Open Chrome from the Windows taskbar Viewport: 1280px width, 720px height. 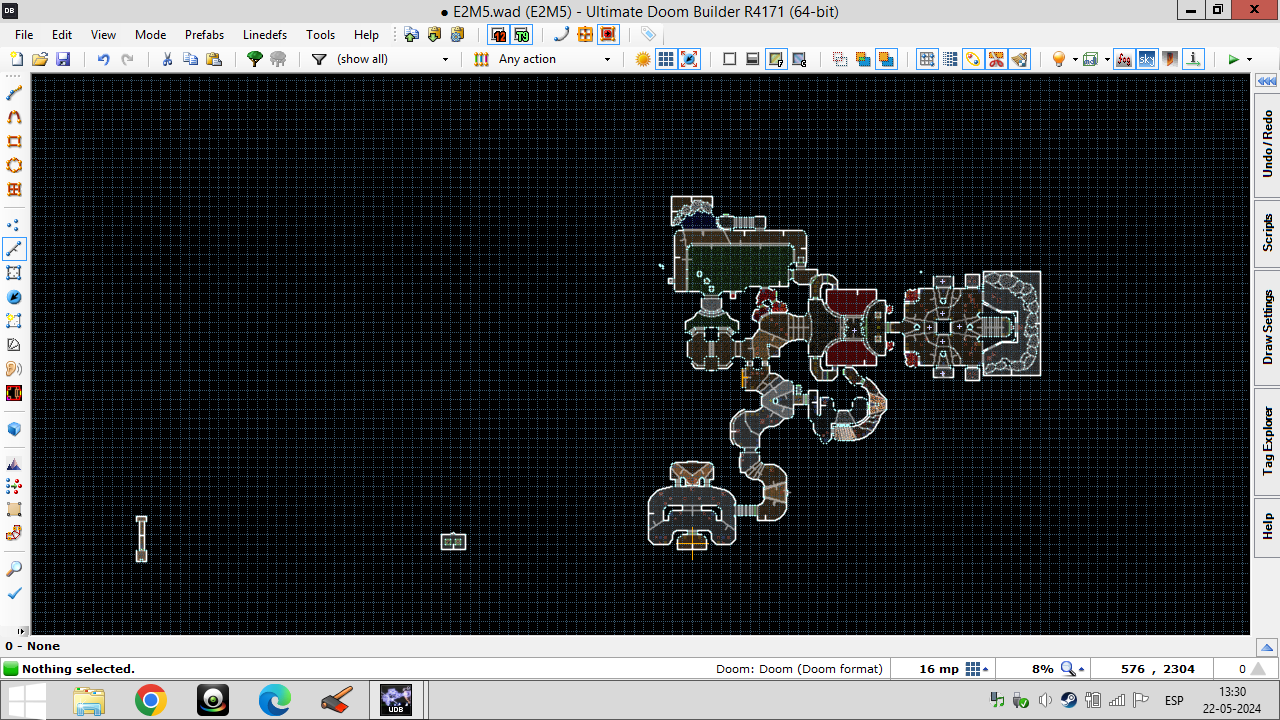tap(151, 700)
